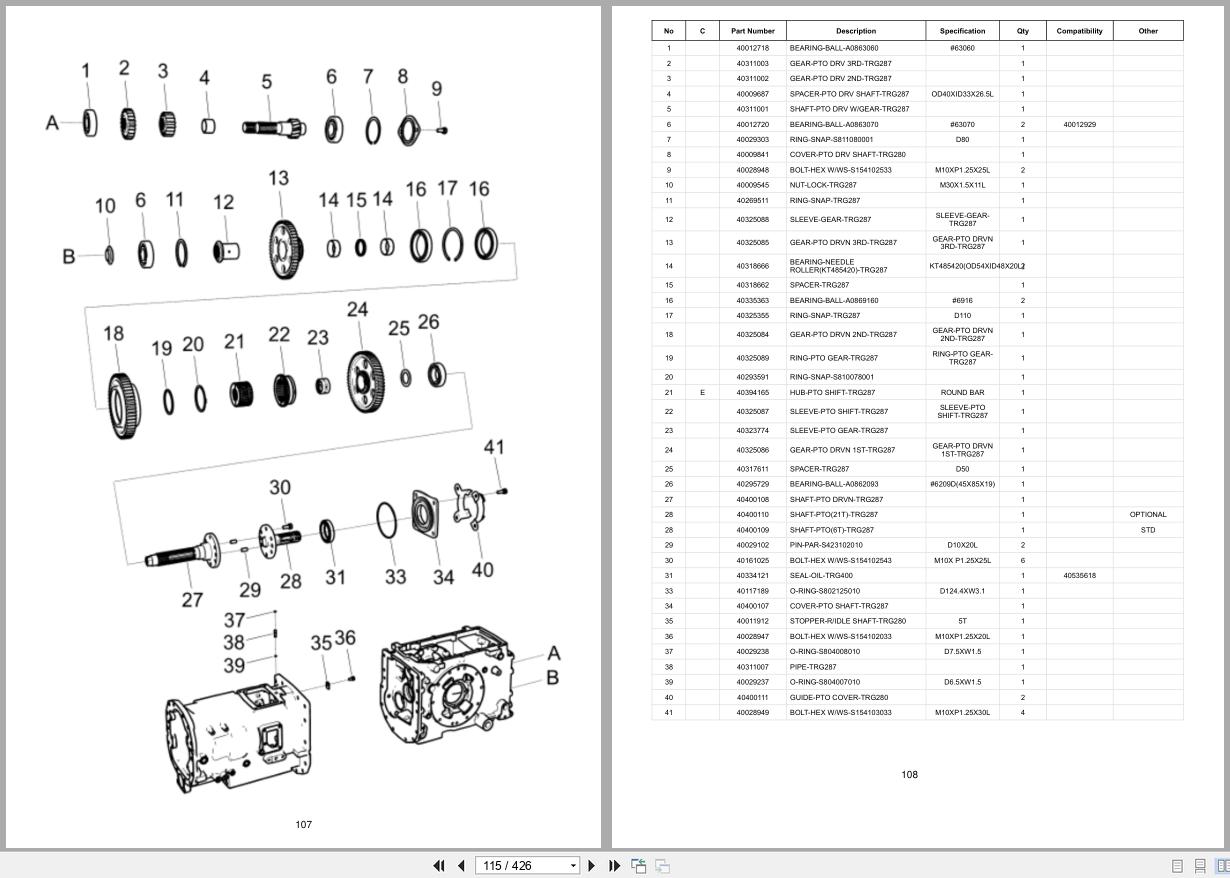Click description SPACER-PTO DRV SHAFT-TRG287
The height and width of the screenshot is (878, 1230).
coord(849,94)
